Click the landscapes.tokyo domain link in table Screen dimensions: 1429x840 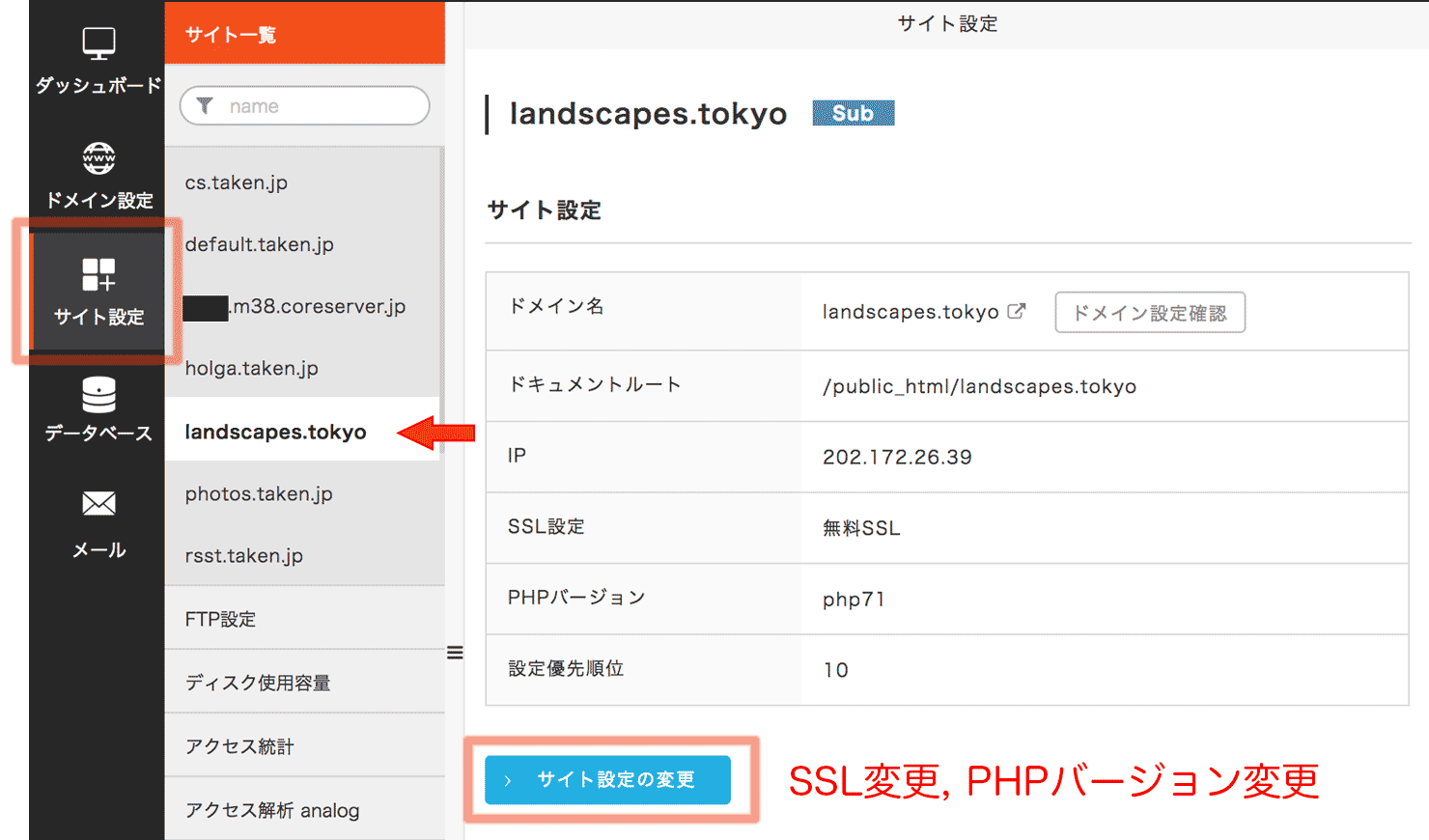911,312
